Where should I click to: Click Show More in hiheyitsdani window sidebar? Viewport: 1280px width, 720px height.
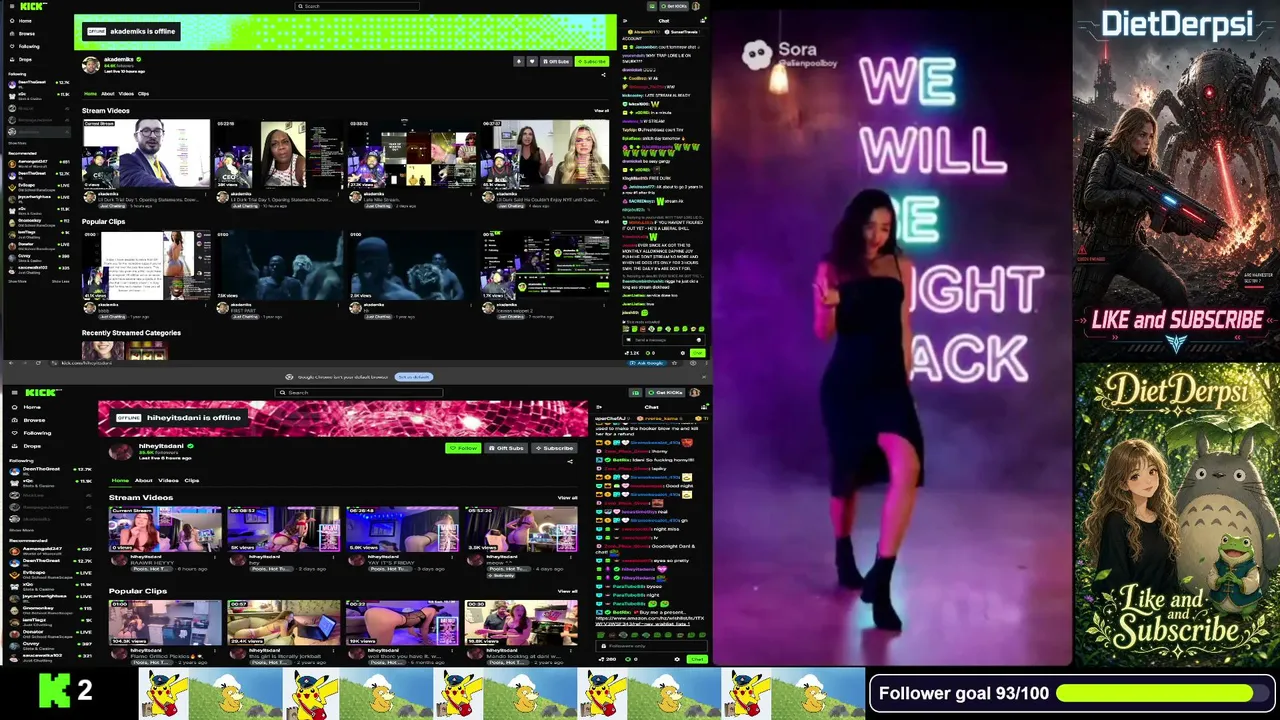(21, 530)
